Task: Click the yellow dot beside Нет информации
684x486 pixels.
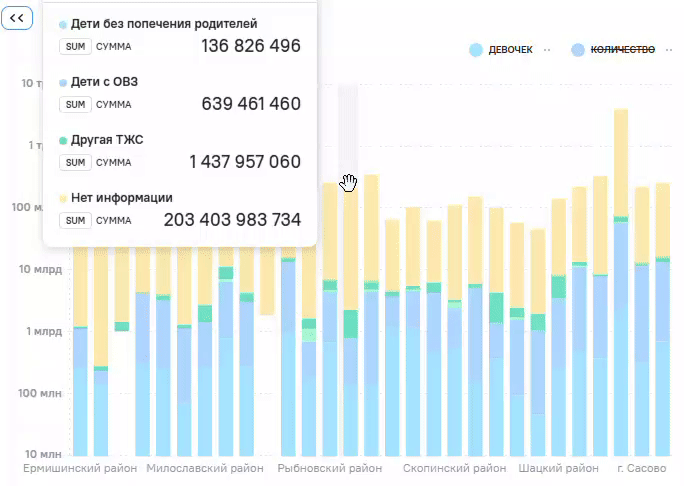Action: point(63,199)
